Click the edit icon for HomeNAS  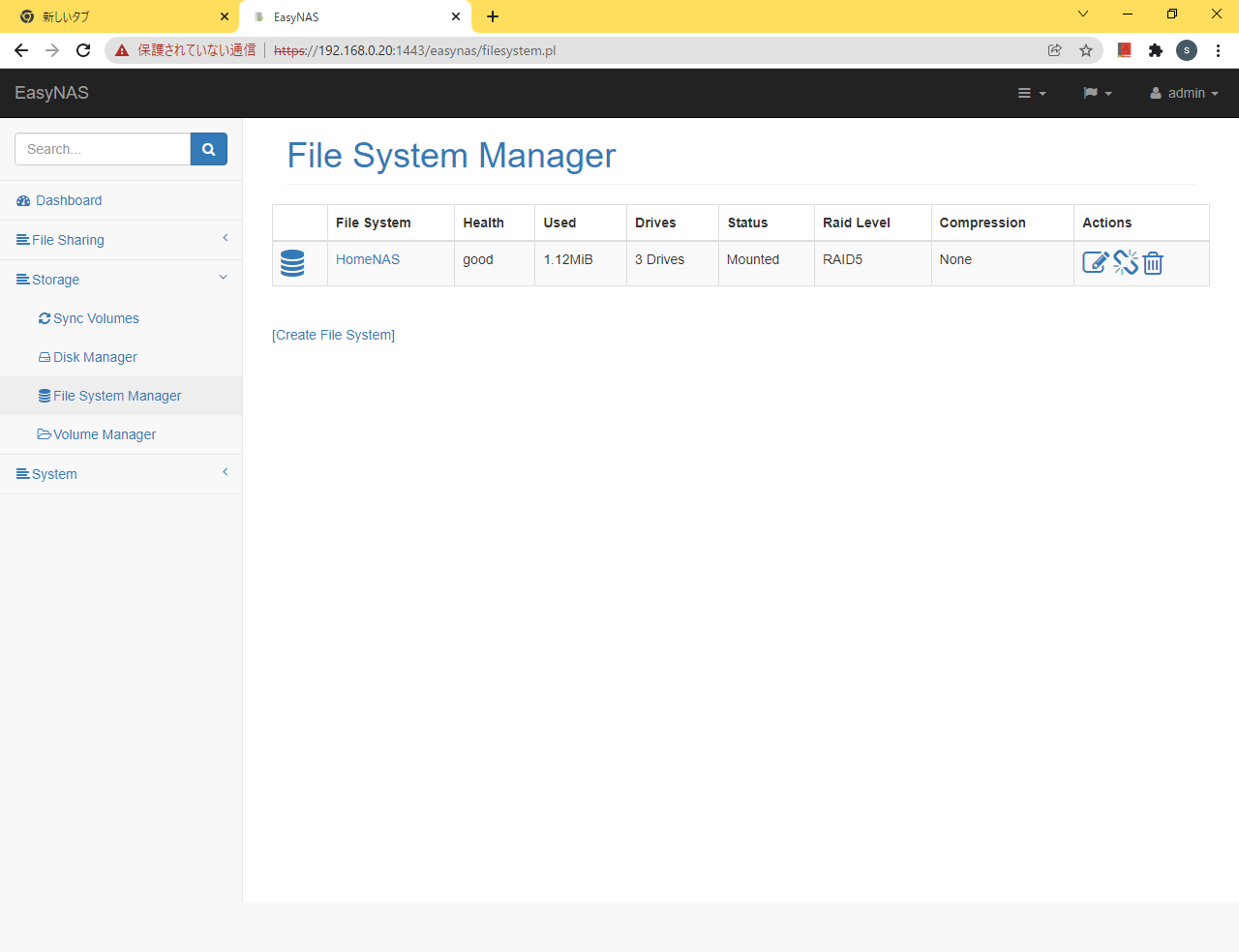1095,262
